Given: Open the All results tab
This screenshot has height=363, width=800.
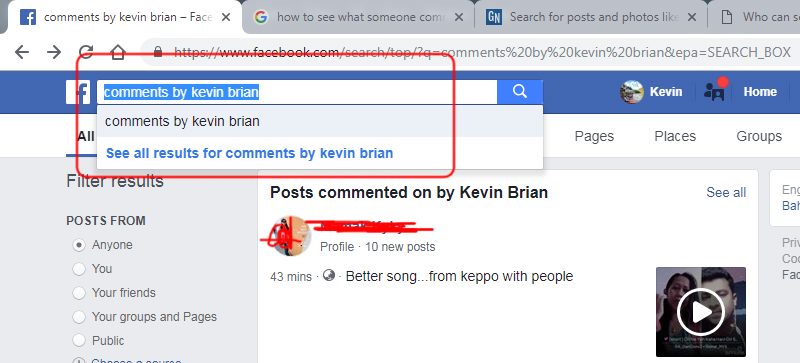Looking at the screenshot, I should [x=86, y=136].
